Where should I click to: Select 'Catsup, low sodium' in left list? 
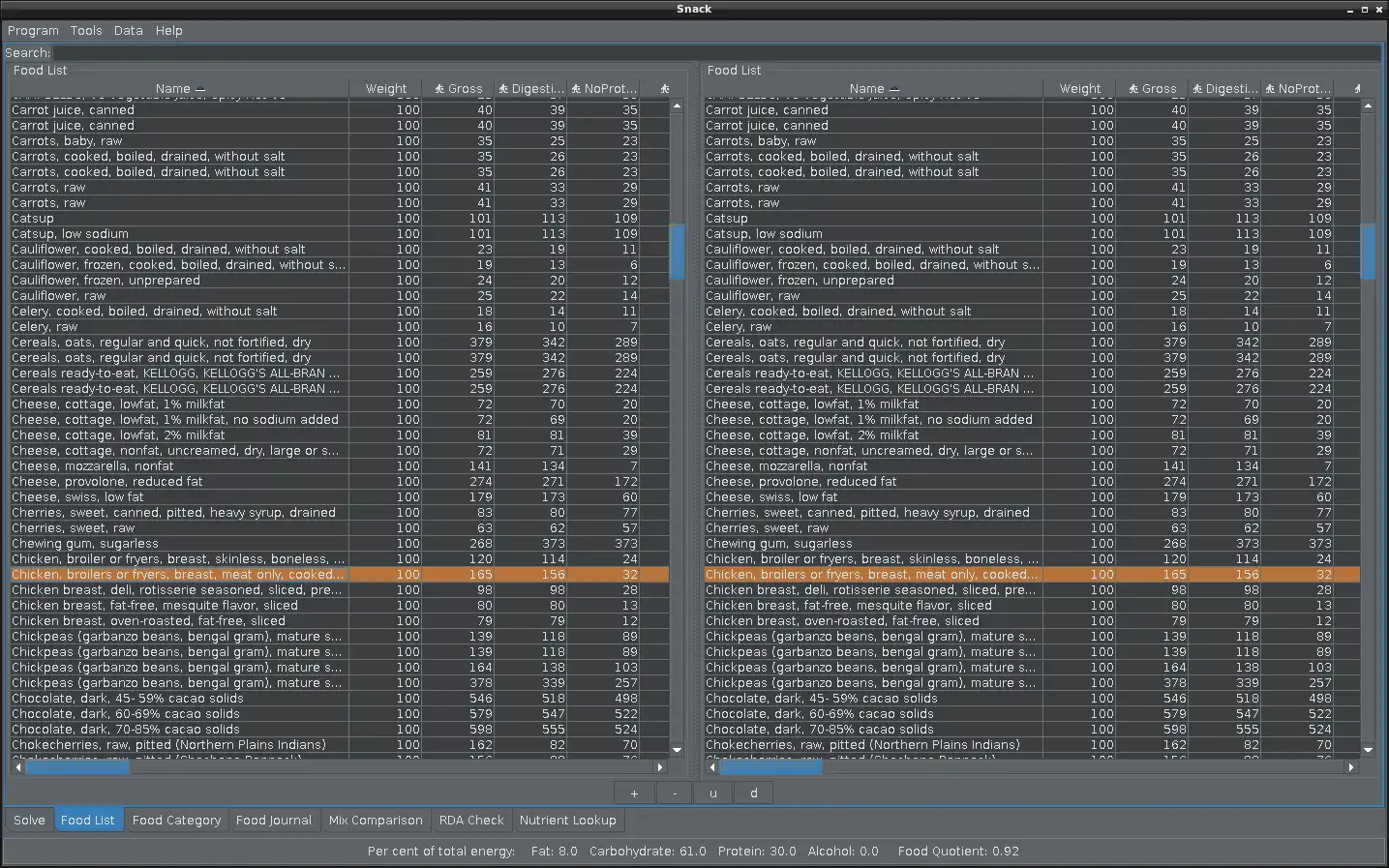[70, 234]
